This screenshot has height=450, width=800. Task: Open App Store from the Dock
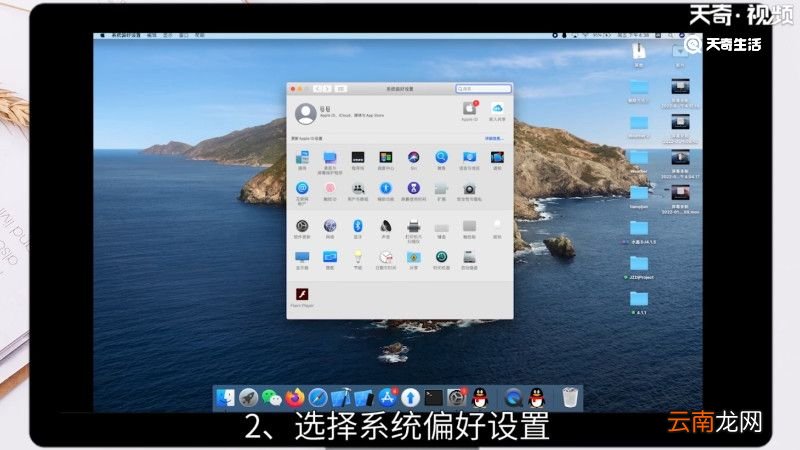(x=387, y=397)
